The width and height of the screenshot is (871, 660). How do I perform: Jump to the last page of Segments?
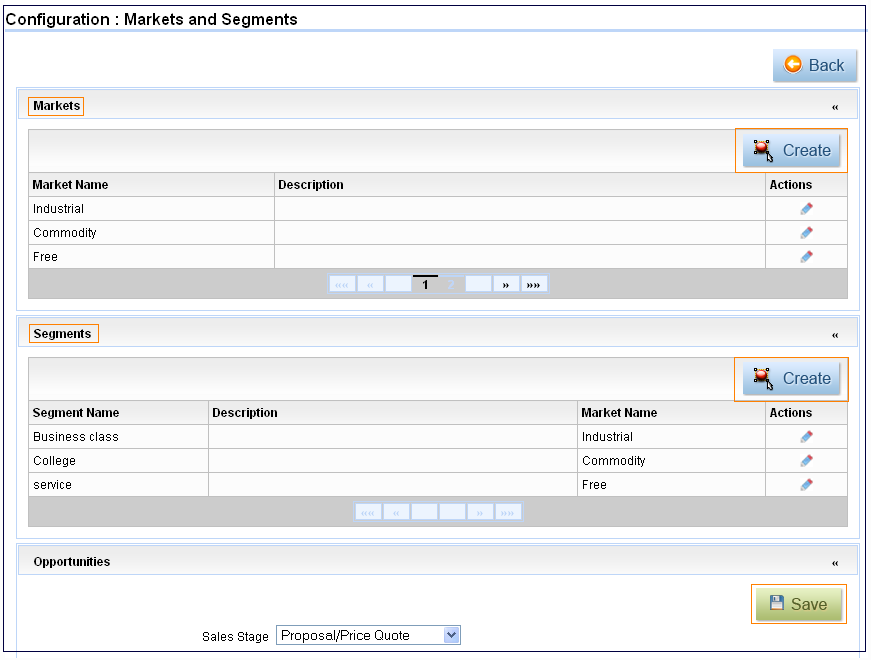(x=508, y=512)
